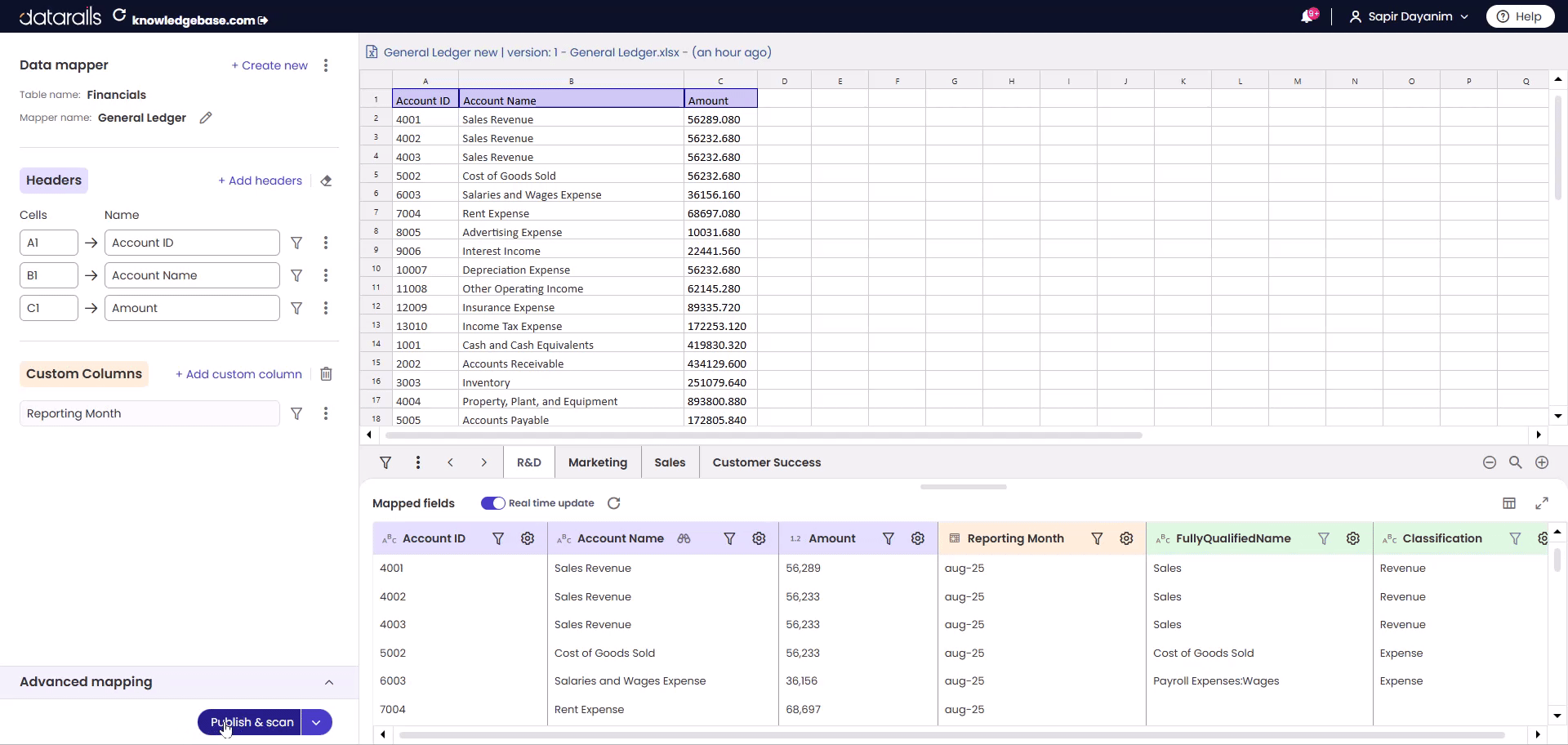Screen dimensions: 1568x745
Task: Refresh the mapped fields preview
Action: pos(613,503)
